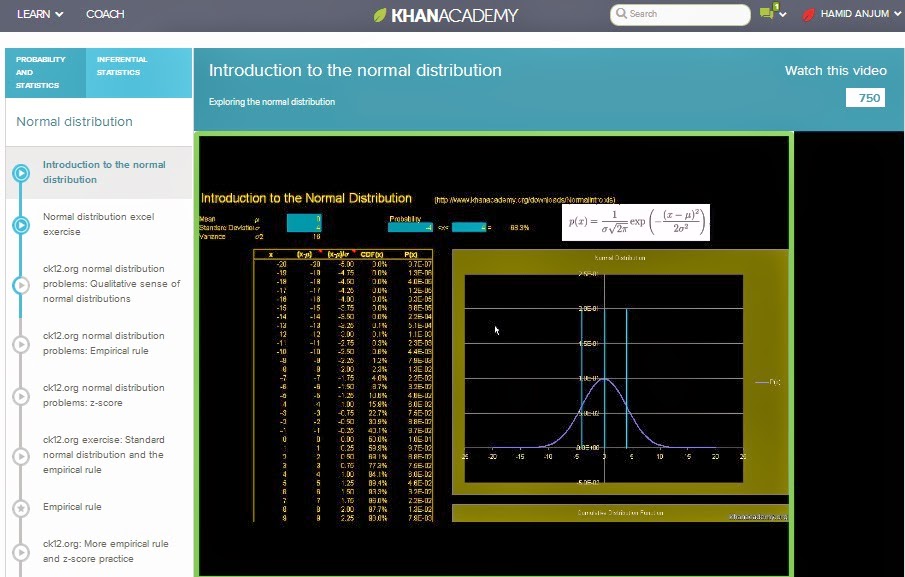Click the normal distribution formula image in video
Screen dimensions: 905x577
(635, 222)
